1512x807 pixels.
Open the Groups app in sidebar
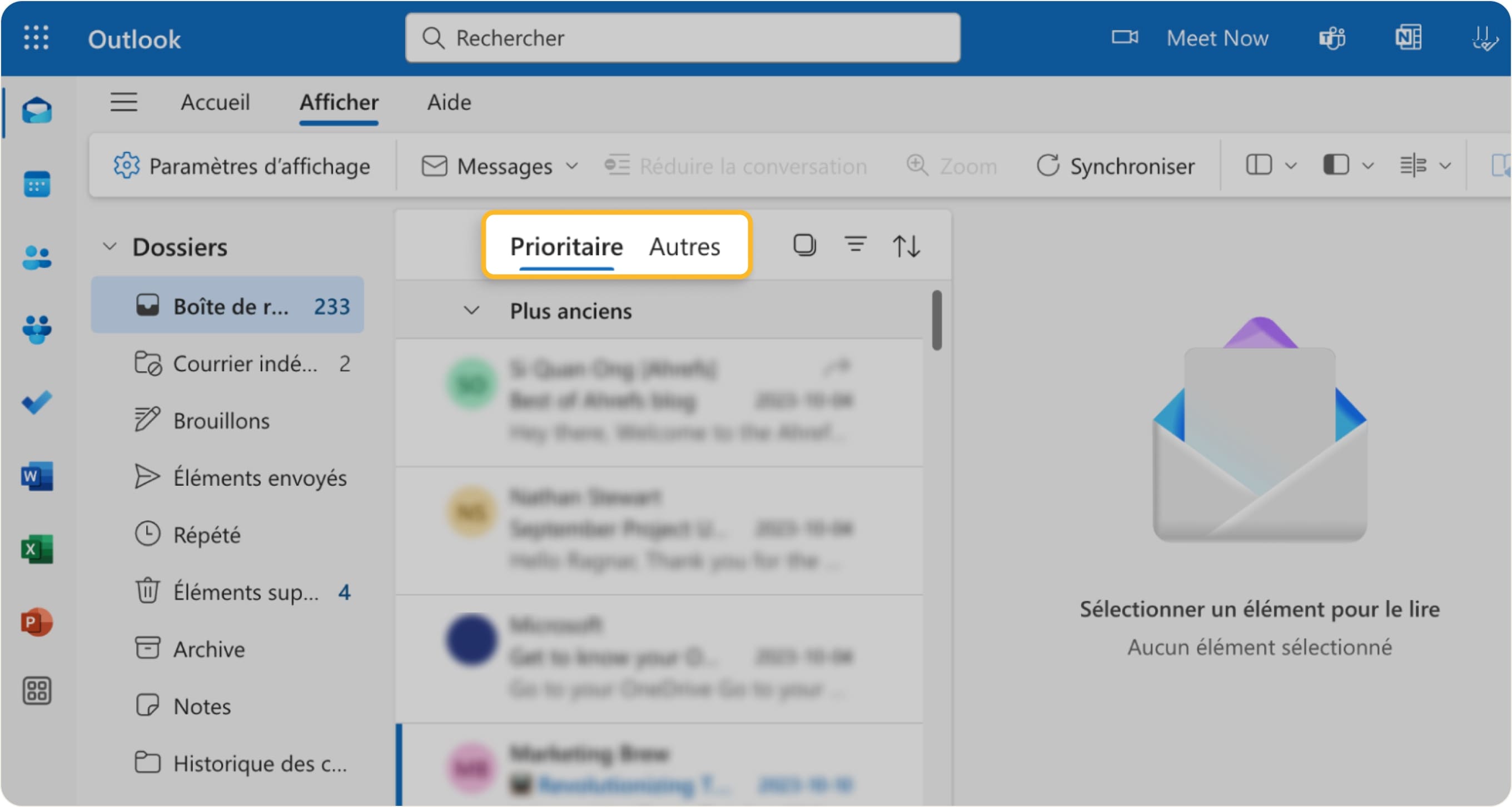37,329
